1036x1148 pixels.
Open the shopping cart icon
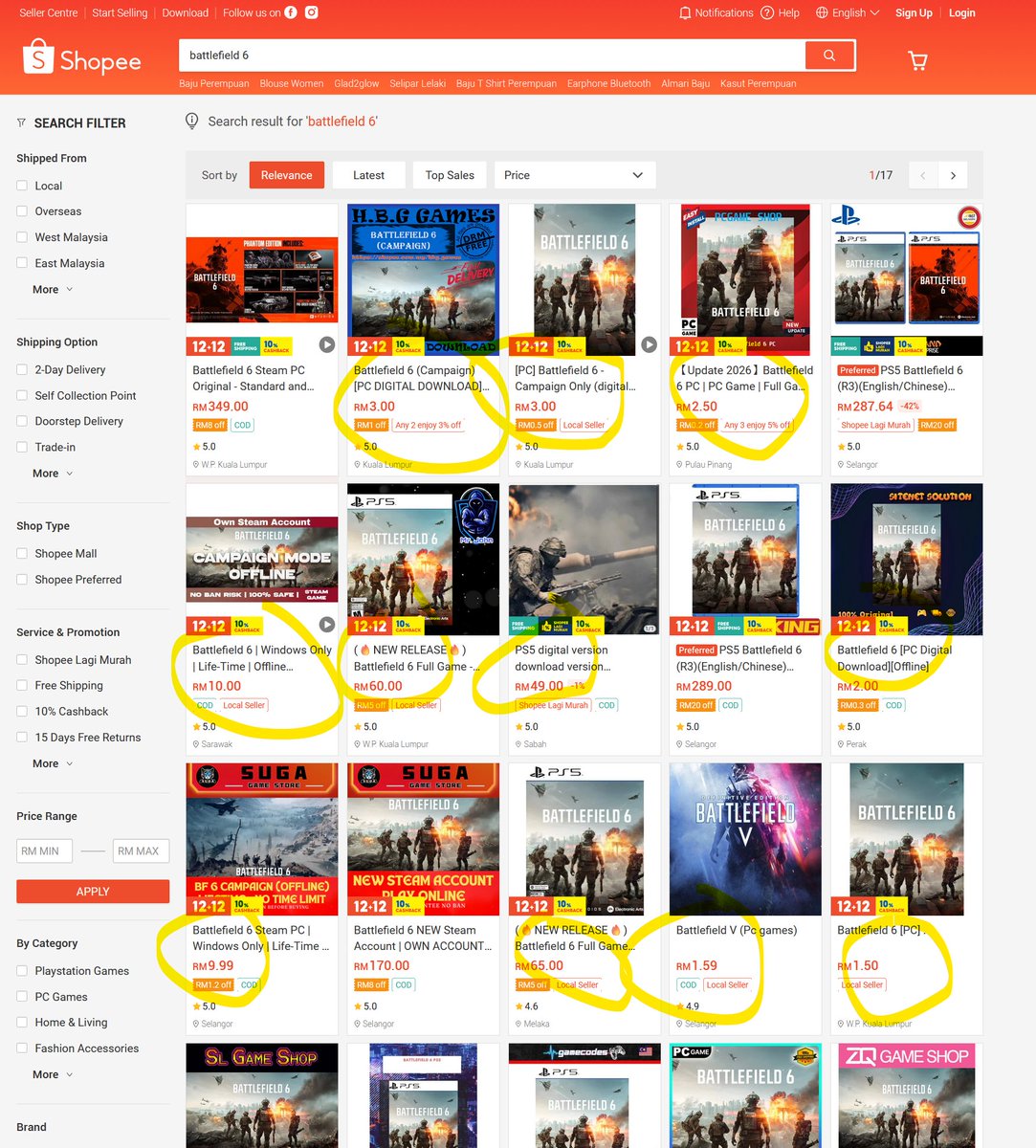point(917,61)
